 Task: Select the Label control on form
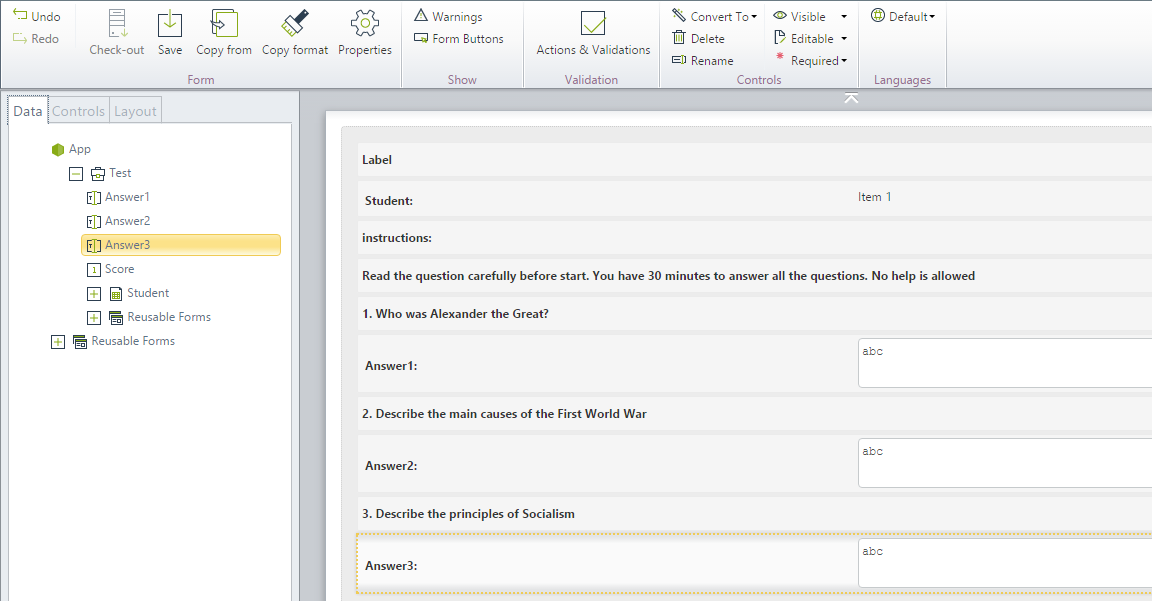click(377, 159)
